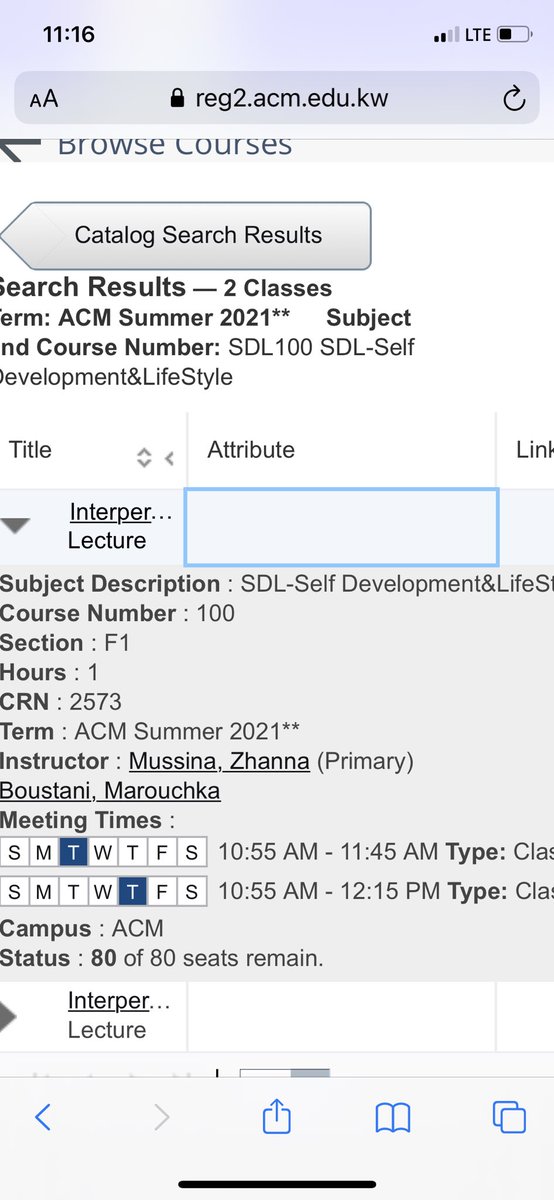The height and width of the screenshot is (1200, 554).
Task: Collapse Title column using the small left chevron
Action: click(169, 458)
